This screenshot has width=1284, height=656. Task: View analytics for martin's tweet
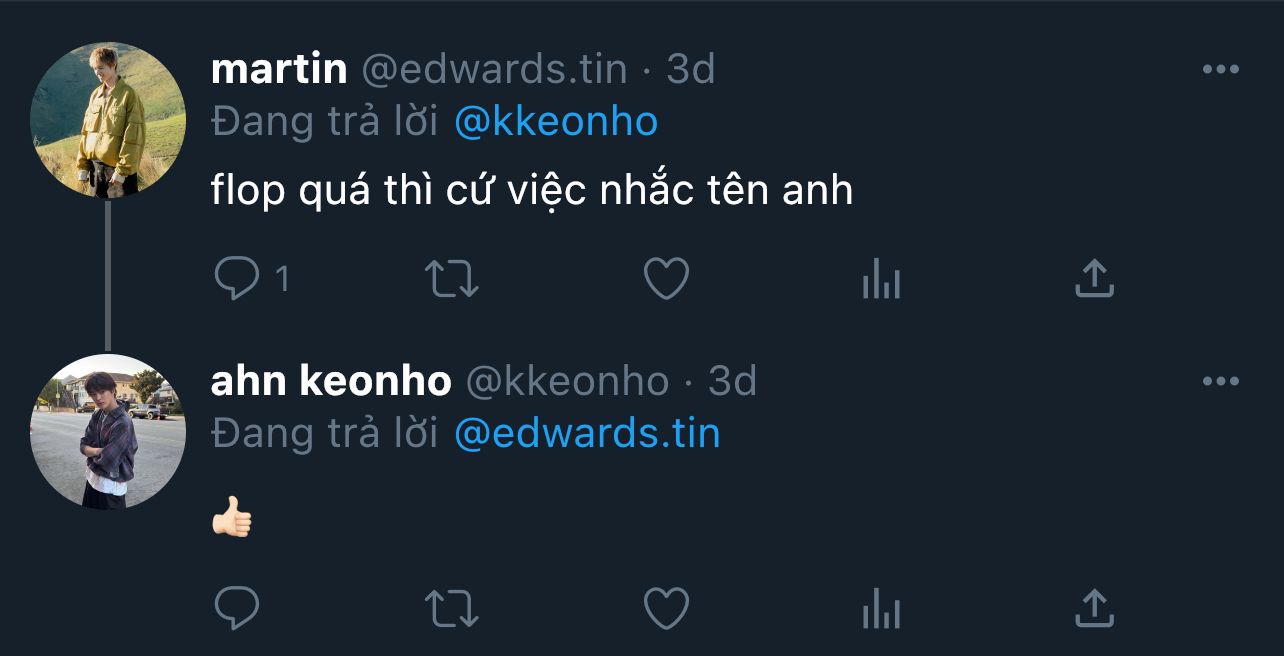881,279
